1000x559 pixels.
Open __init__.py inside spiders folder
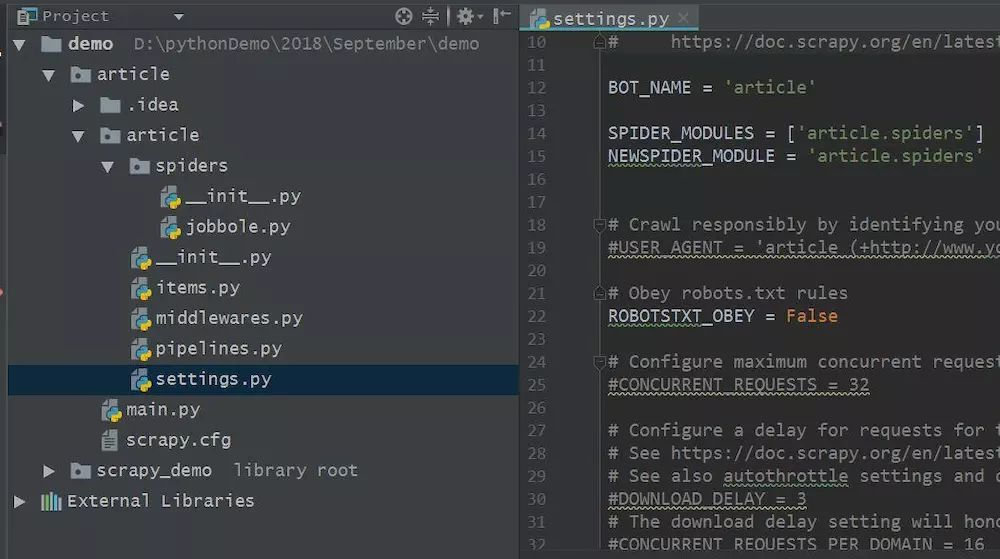(x=243, y=196)
